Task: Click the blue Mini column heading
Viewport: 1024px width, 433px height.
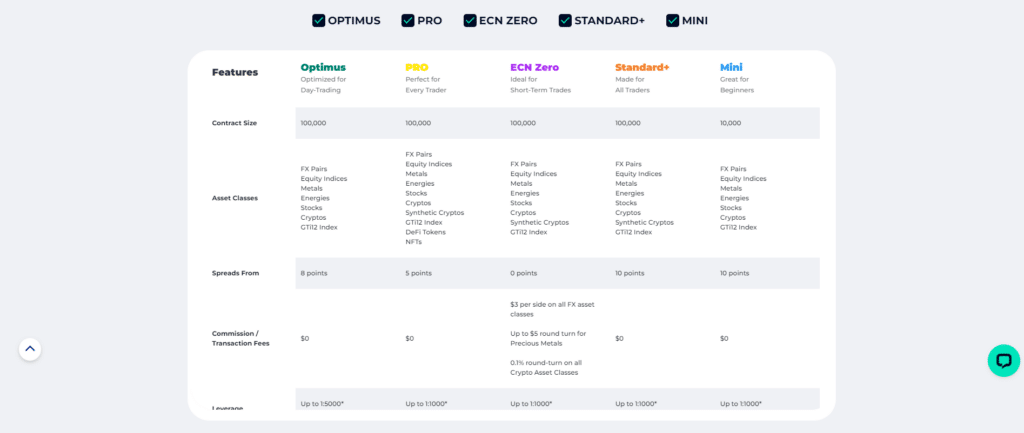Action: pyautogui.click(x=731, y=67)
